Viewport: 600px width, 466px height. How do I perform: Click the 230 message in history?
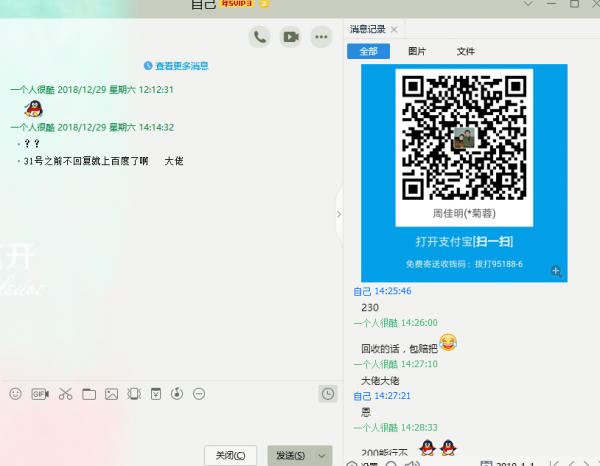(x=370, y=308)
